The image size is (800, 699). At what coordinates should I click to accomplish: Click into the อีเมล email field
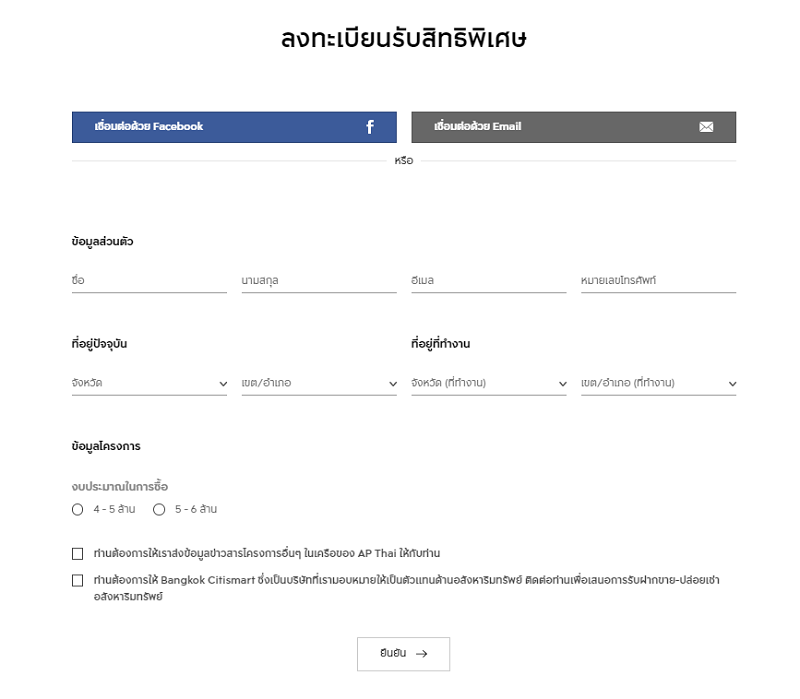489,281
